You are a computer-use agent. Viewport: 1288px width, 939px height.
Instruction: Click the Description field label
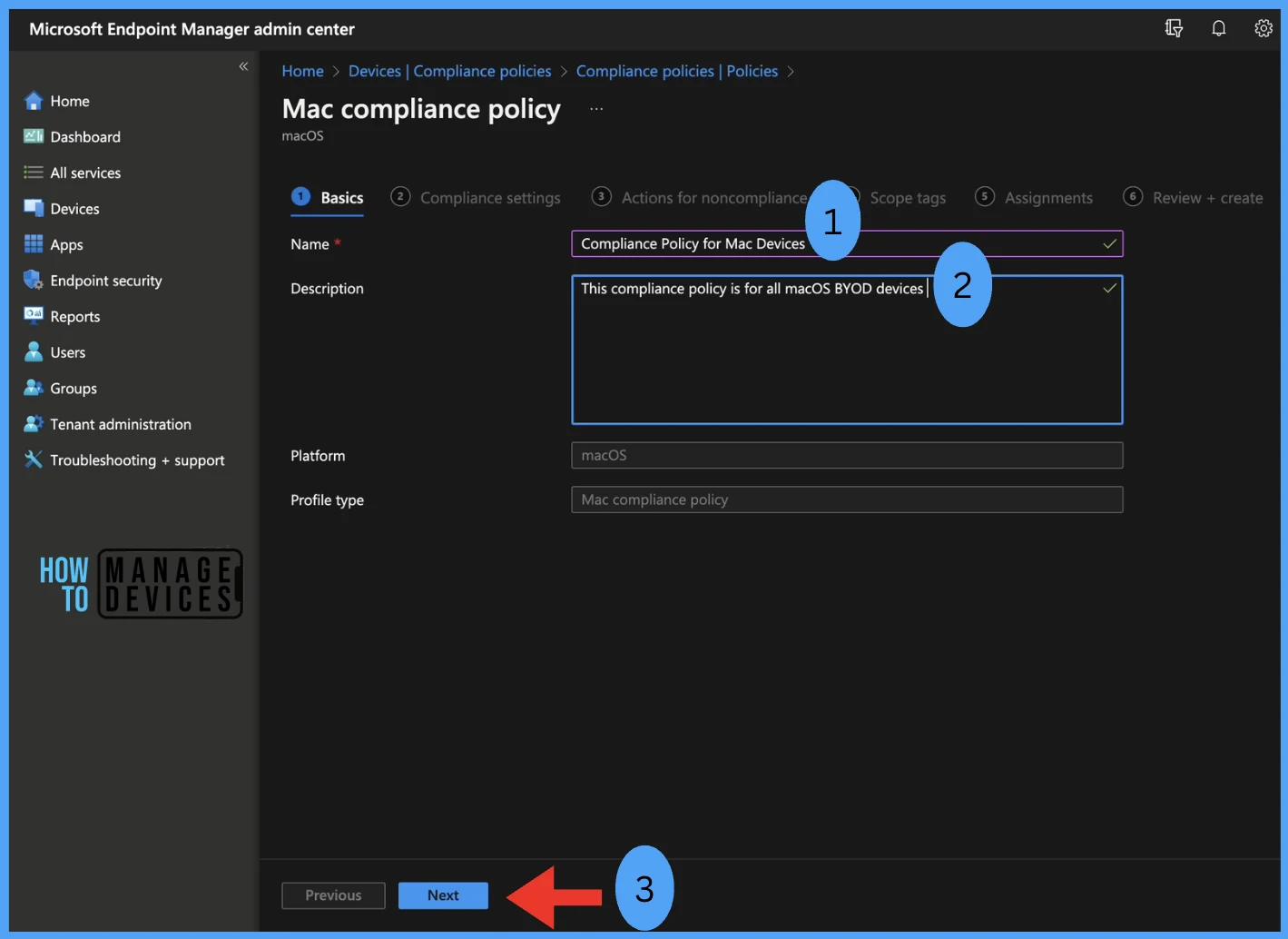(x=327, y=289)
